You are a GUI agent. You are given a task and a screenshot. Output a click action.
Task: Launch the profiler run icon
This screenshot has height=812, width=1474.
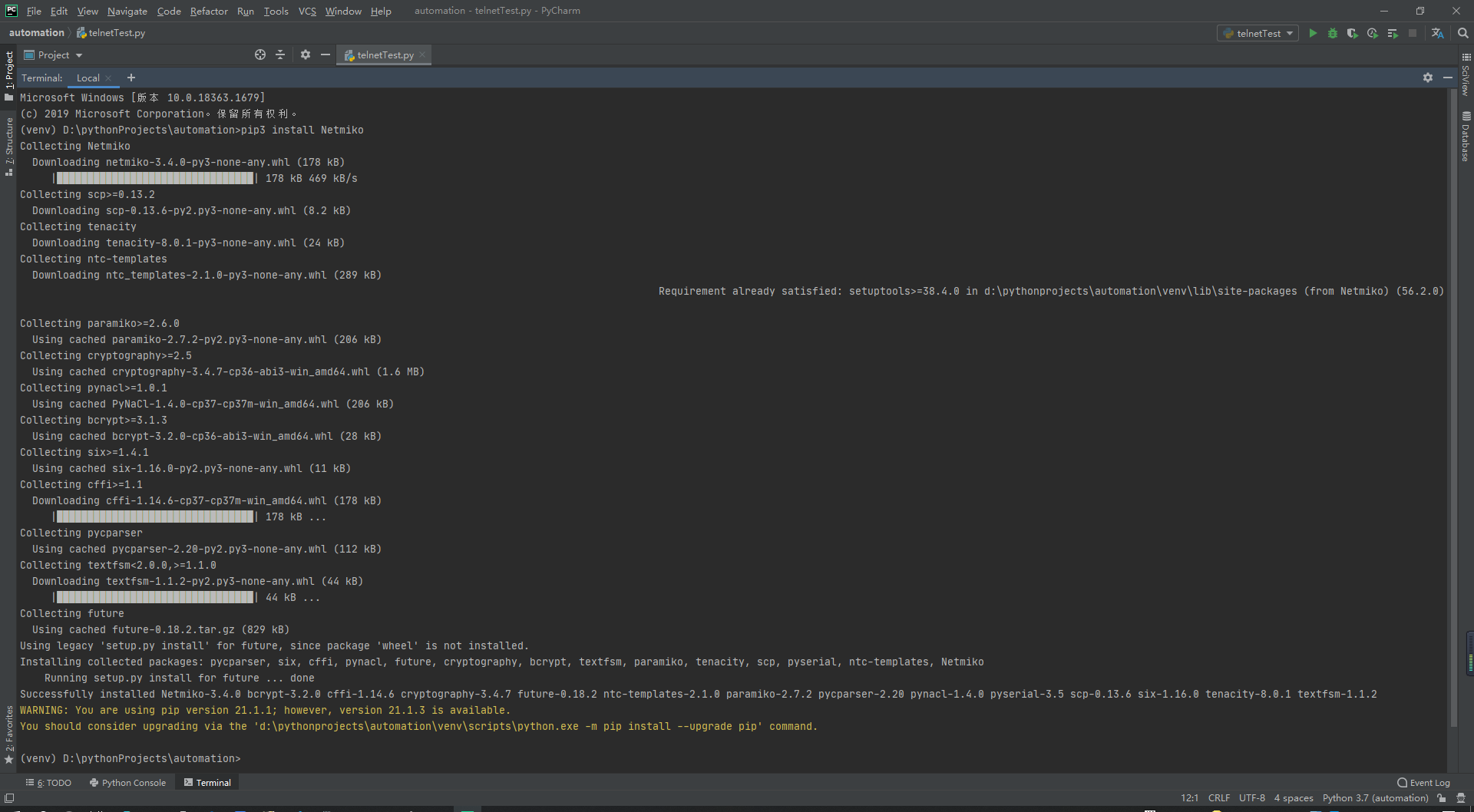click(1372, 33)
